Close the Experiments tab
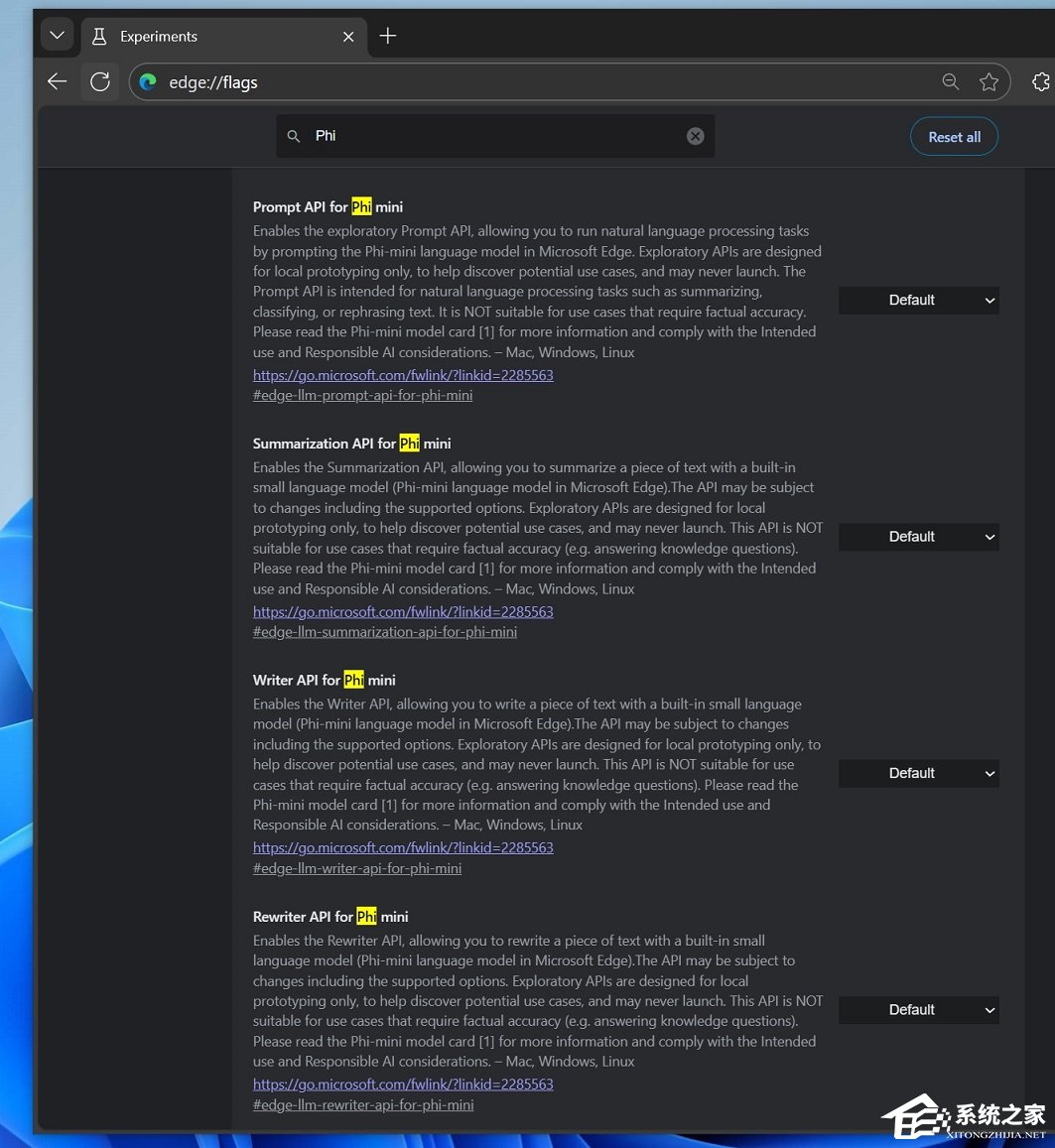This screenshot has width=1055, height=1148. [x=348, y=37]
